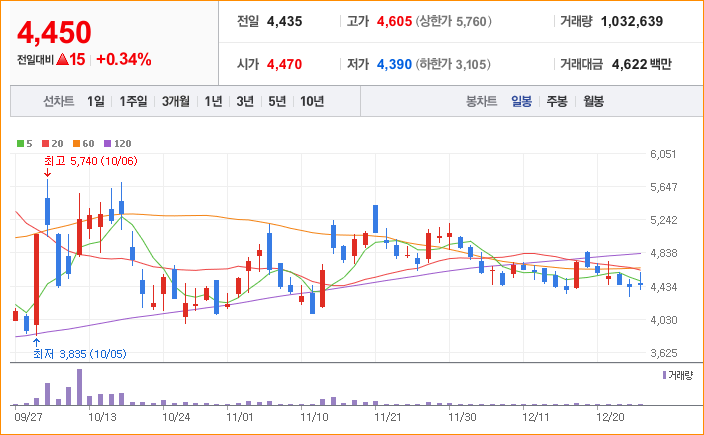Click the purple 120-day moving average swatch

pos(107,144)
